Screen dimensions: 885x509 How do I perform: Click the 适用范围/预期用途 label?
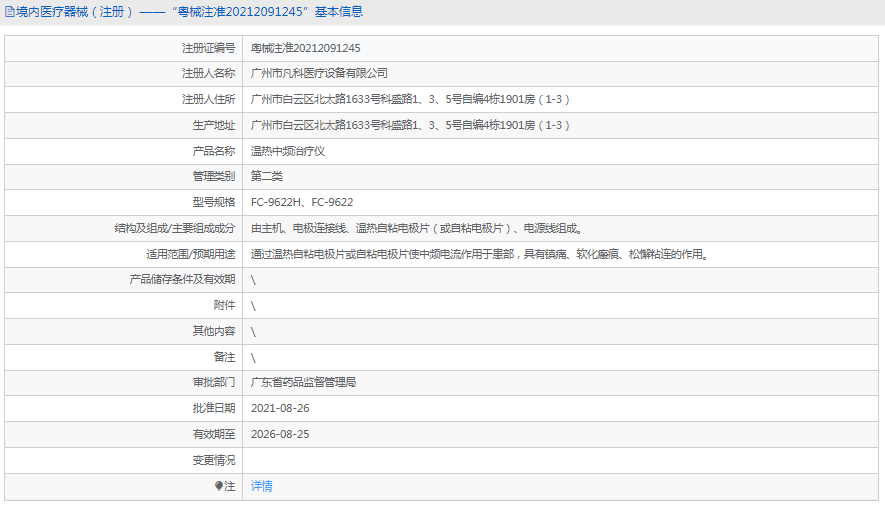190,254
